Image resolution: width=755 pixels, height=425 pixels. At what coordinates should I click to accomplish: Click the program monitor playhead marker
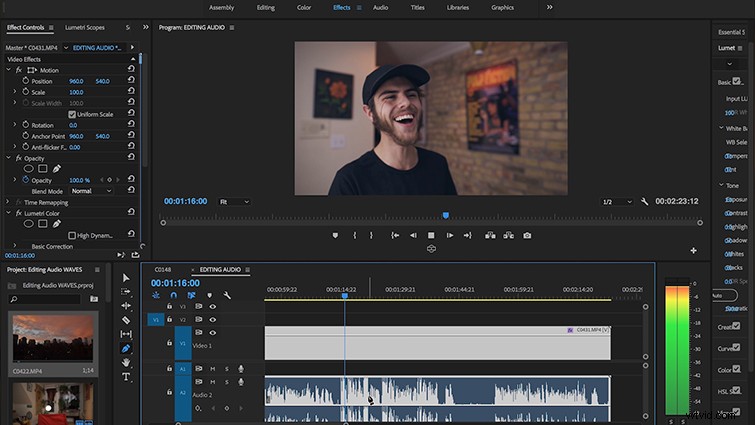pos(446,215)
